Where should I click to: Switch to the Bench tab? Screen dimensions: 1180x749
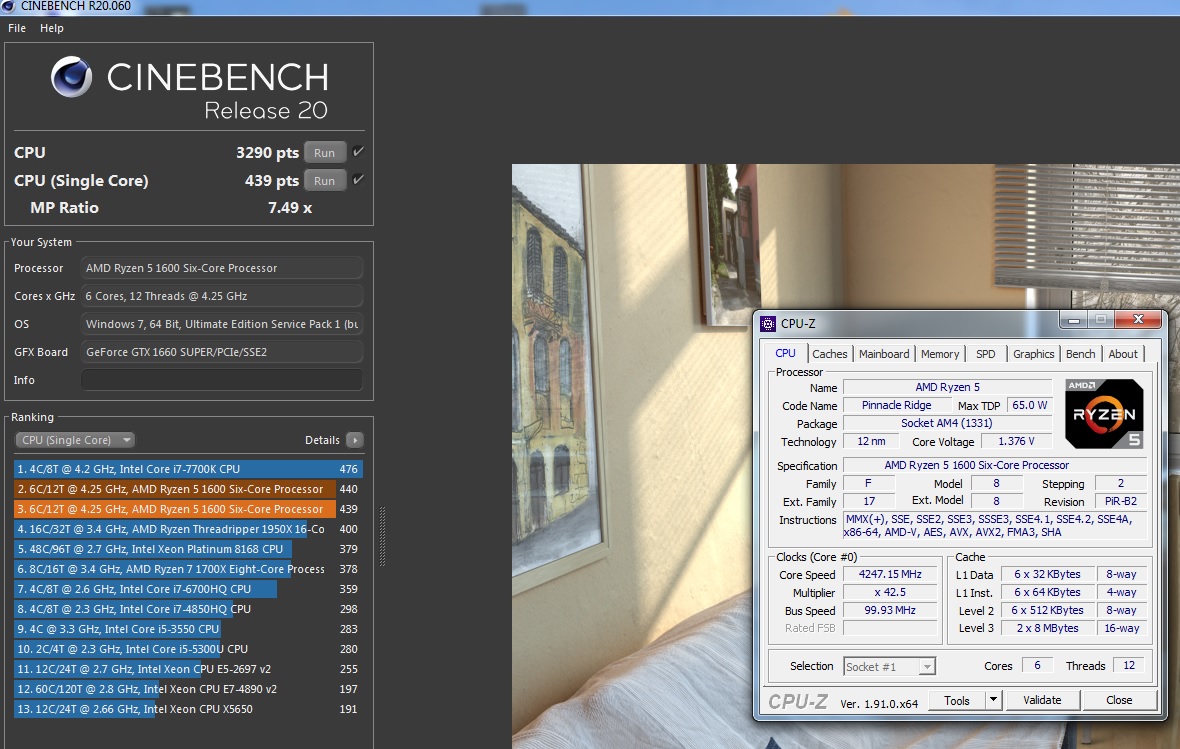[1081, 354]
